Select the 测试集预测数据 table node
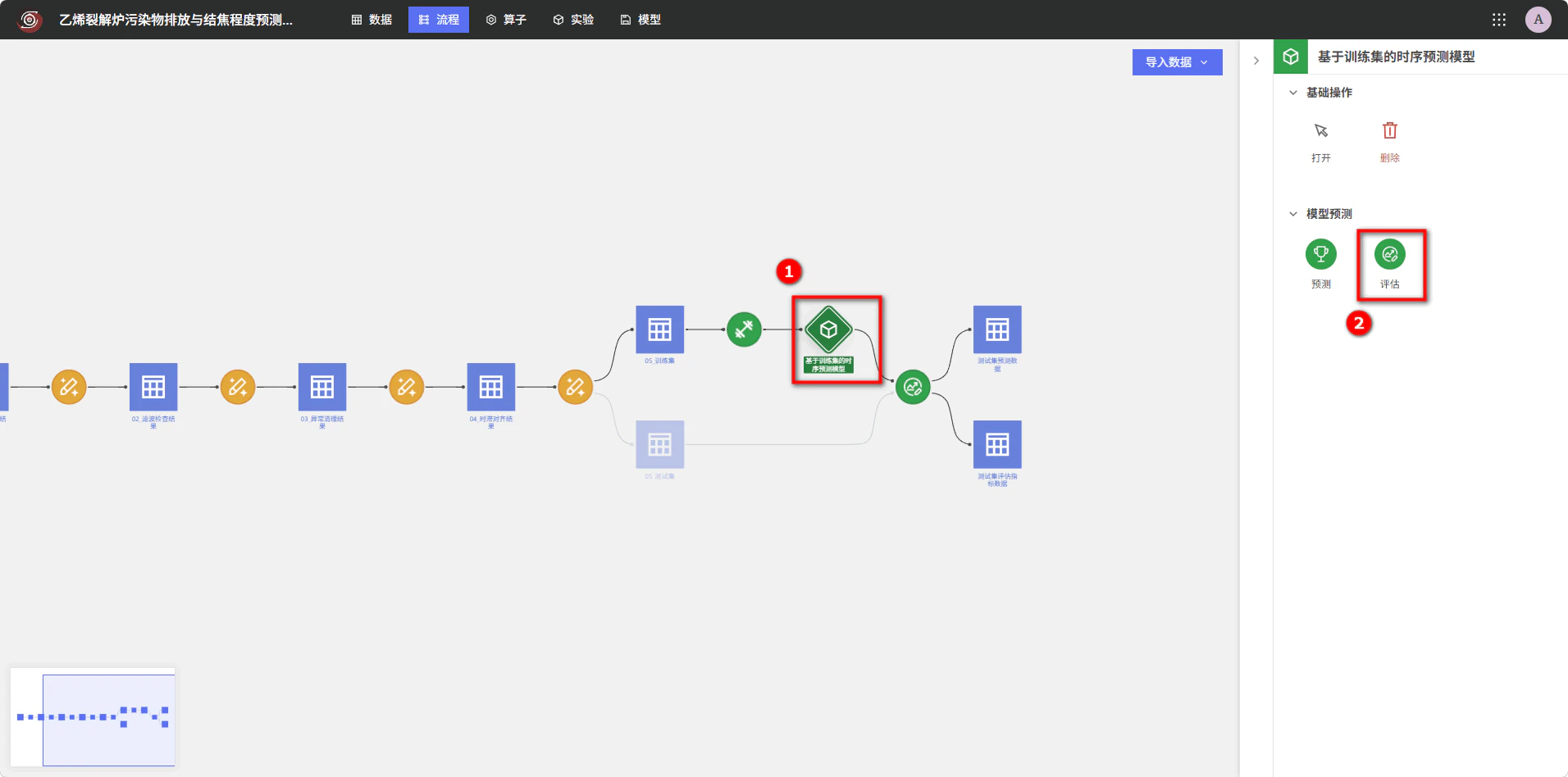 pyautogui.click(x=997, y=329)
